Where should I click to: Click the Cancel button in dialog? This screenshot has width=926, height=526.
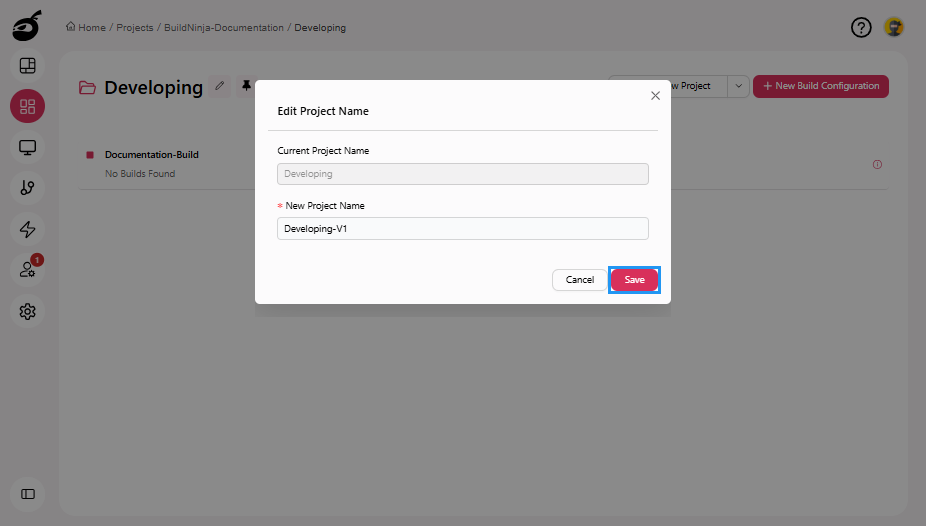(x=579, y=280)
